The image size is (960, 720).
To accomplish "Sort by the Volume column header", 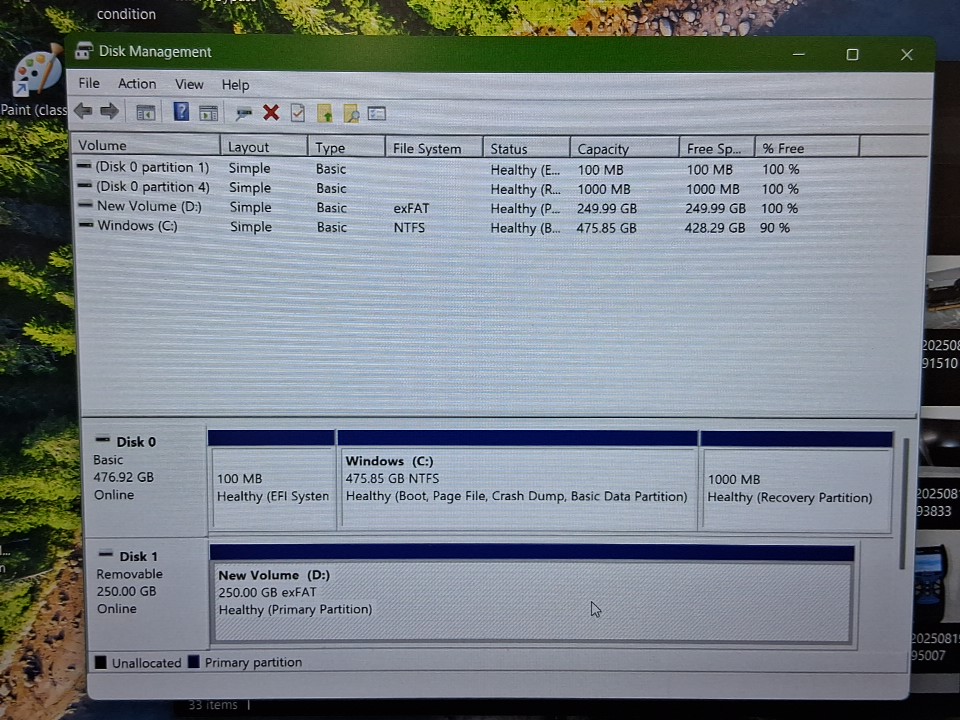I will tap(146, 146).
